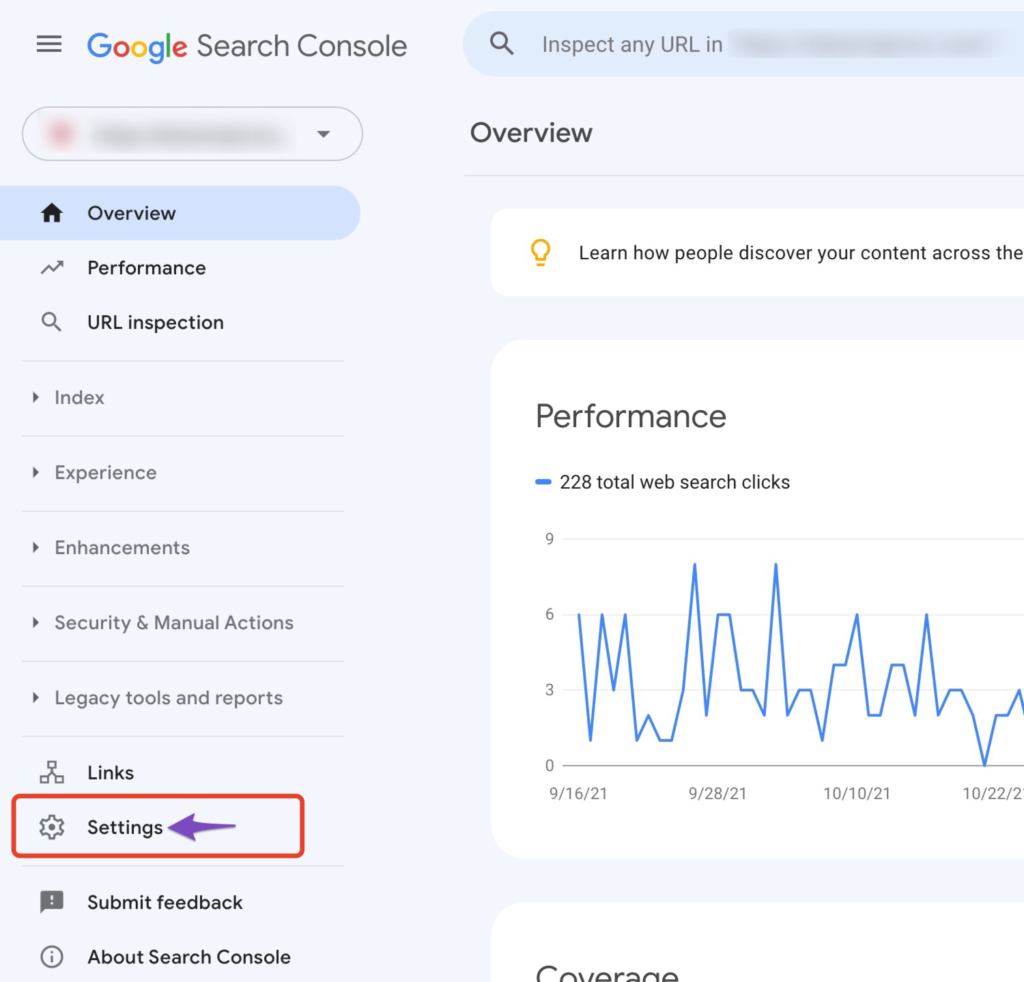
Task: Click the Google Search Console logo
Action: (x=247, y=46)
